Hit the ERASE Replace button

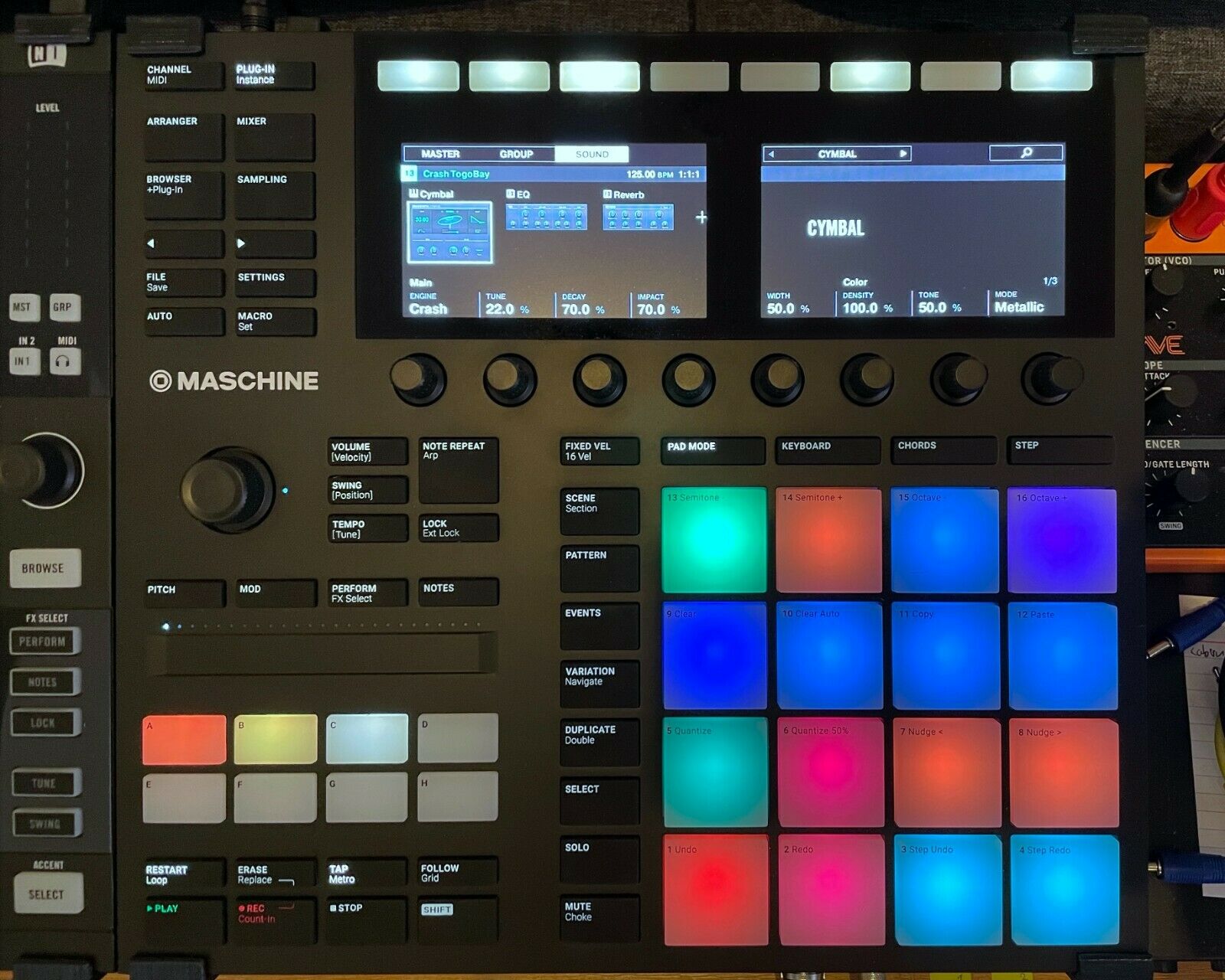275,874
